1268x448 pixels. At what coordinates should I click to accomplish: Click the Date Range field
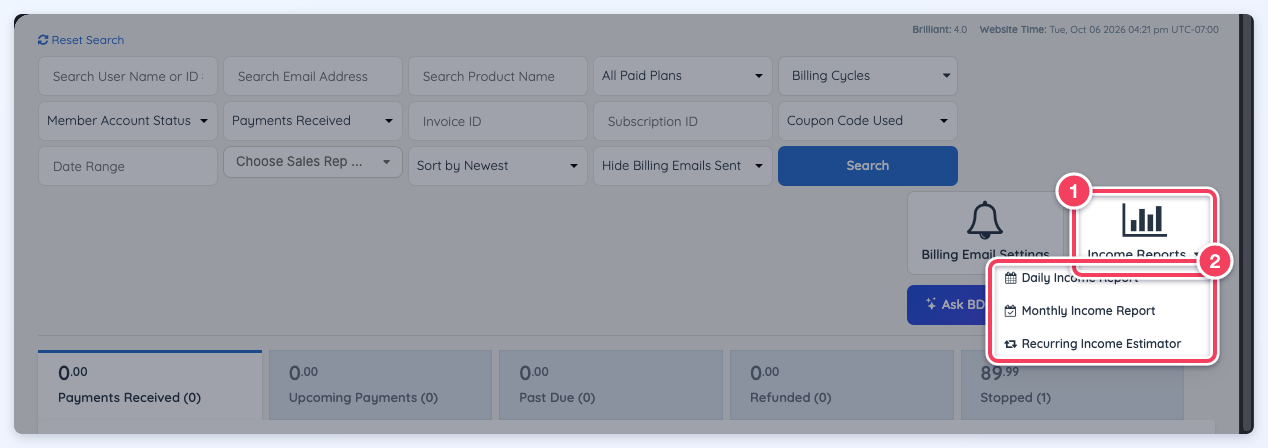pos(128,166)
